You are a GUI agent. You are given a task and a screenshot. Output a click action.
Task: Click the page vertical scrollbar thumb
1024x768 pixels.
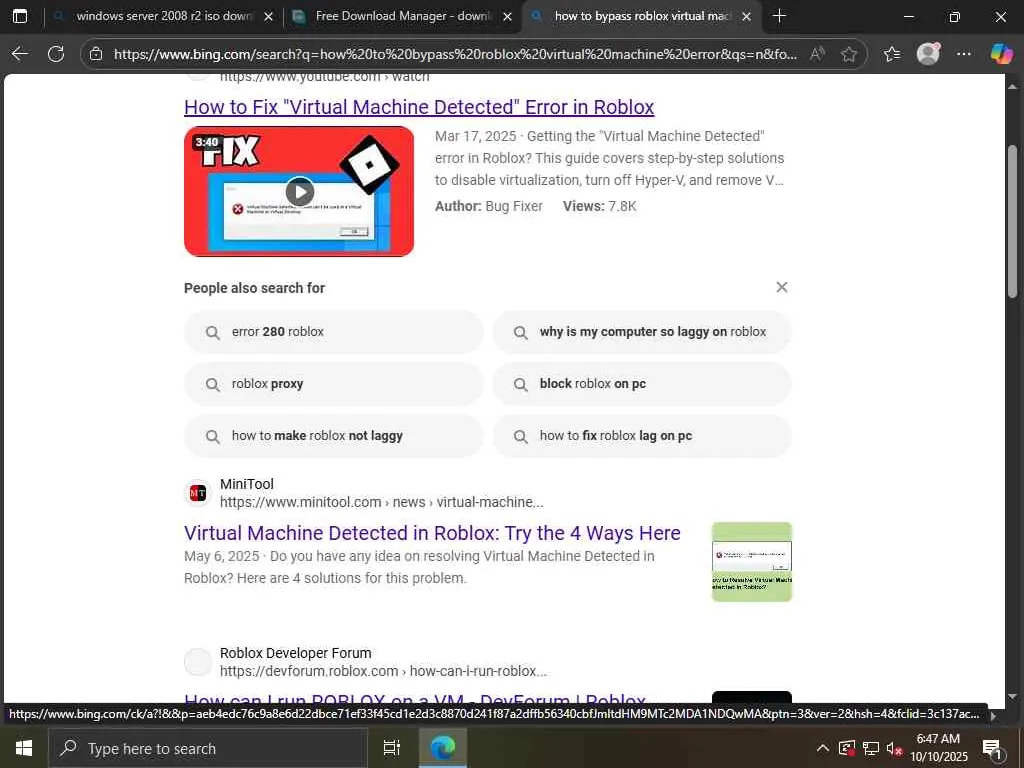[x=1012, y=222]
